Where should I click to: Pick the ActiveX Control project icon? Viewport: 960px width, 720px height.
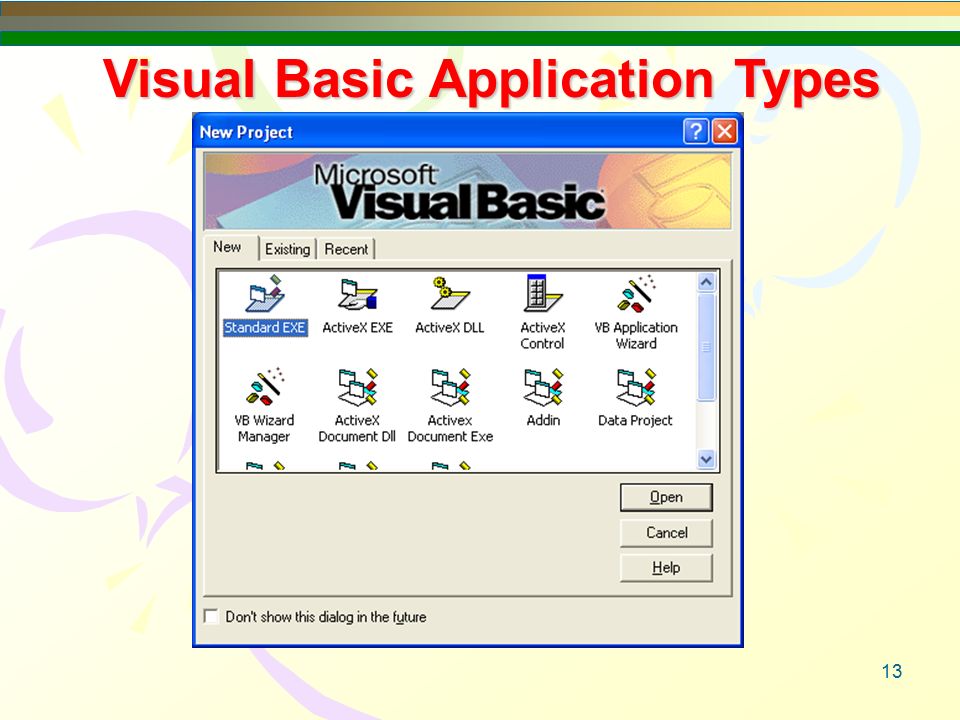pos(543,294)
